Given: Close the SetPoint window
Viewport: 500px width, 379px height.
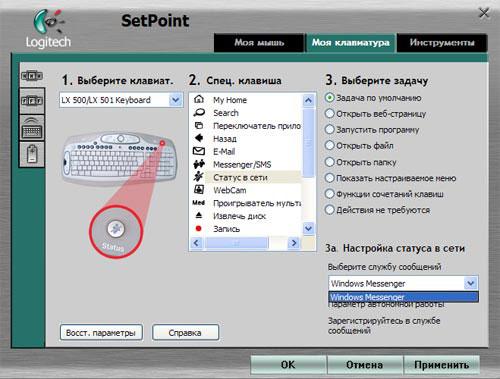Looking at the screenshot, I should click(484, 13).
